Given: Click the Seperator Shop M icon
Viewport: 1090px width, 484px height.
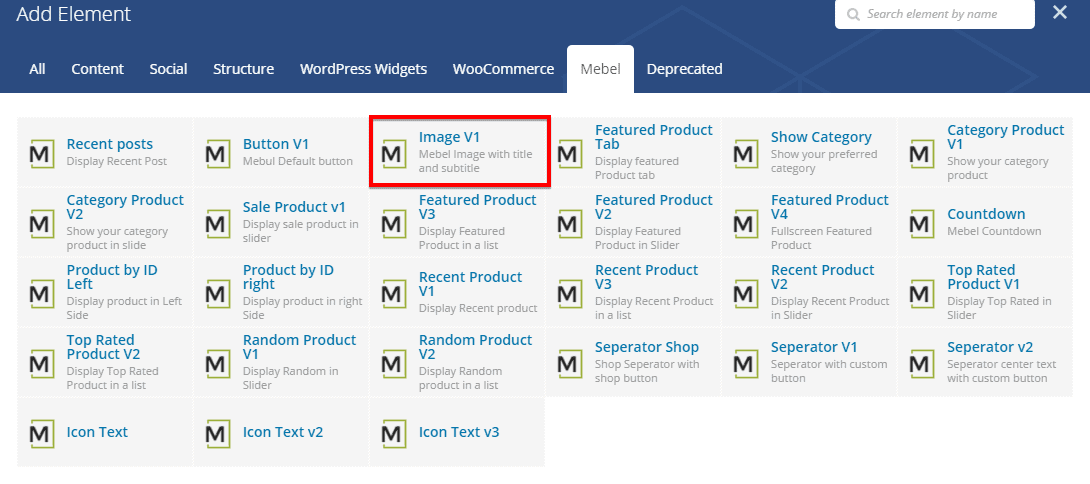Looking at the screenshot, I should coord(569,362).
